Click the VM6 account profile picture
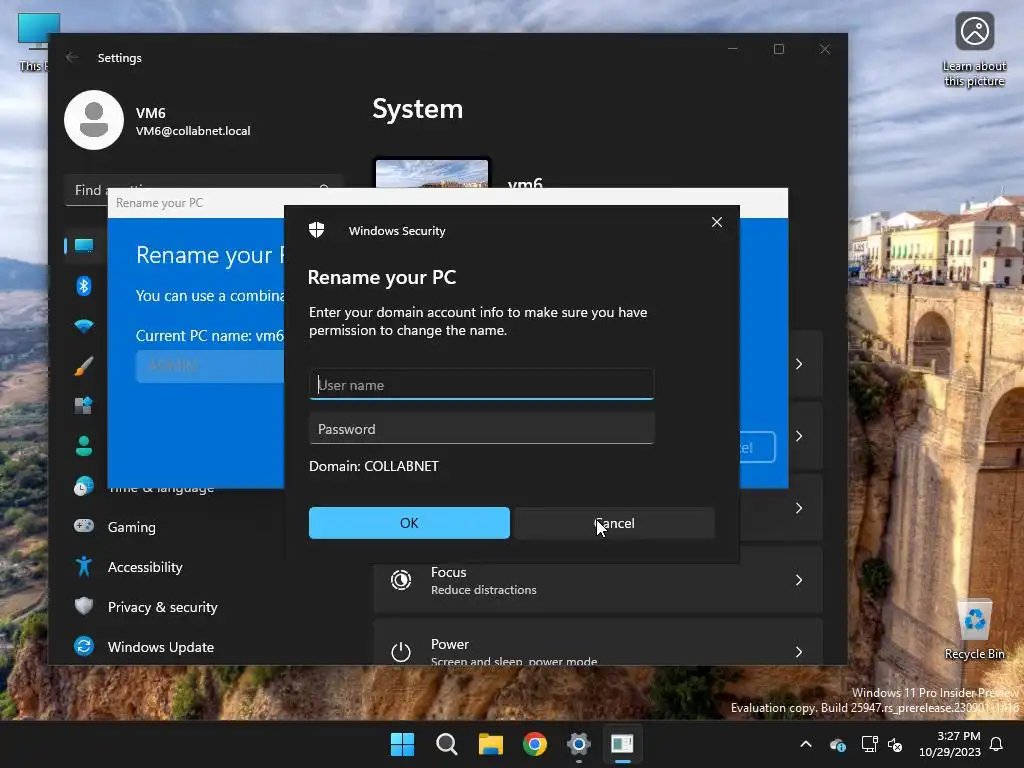Image resolution: width=1024 pixels, height=768 pixels. [x=94, y=120]
